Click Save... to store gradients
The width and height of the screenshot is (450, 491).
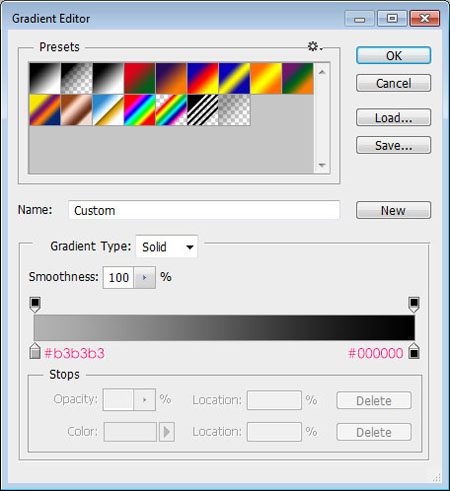394,145
